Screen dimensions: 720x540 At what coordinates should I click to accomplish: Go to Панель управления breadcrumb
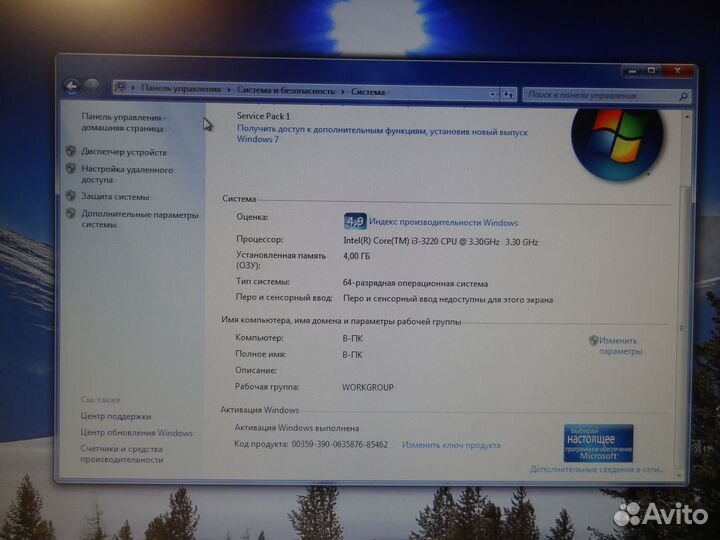(183, 89)
